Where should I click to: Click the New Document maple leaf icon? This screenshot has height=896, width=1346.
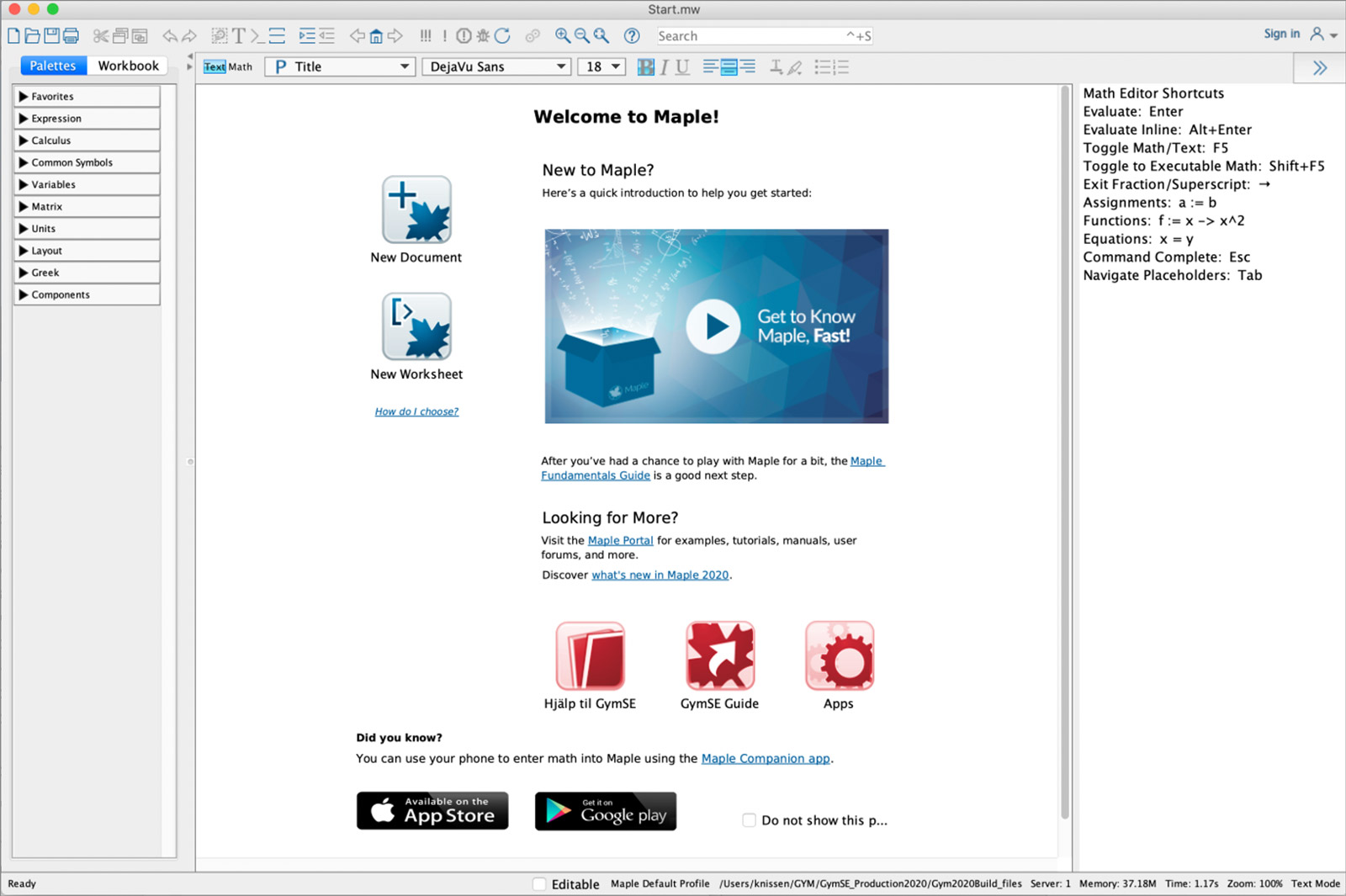tap(416, 210)
